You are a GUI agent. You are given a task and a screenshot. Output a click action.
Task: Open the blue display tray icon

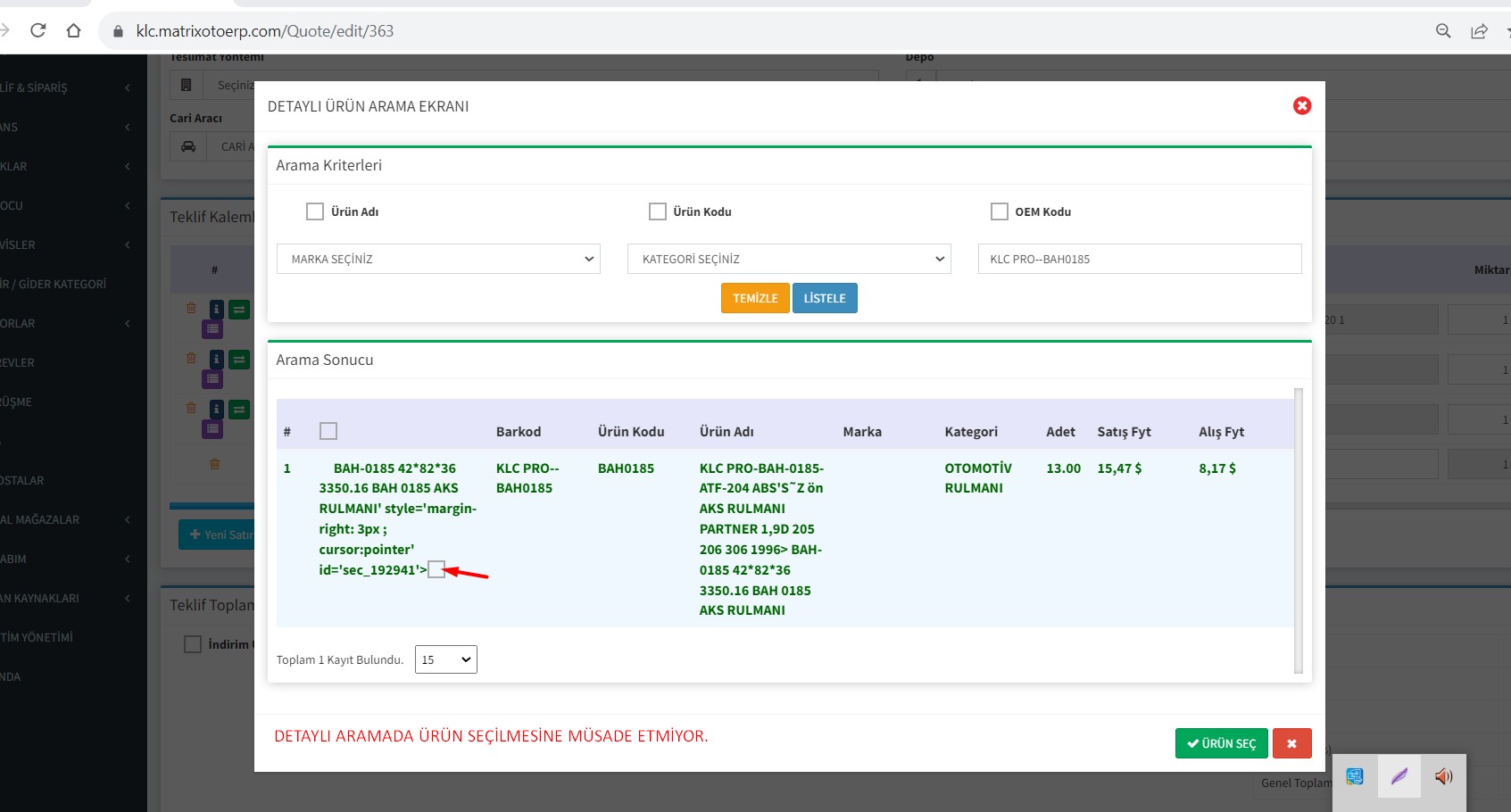point(1355,776)
